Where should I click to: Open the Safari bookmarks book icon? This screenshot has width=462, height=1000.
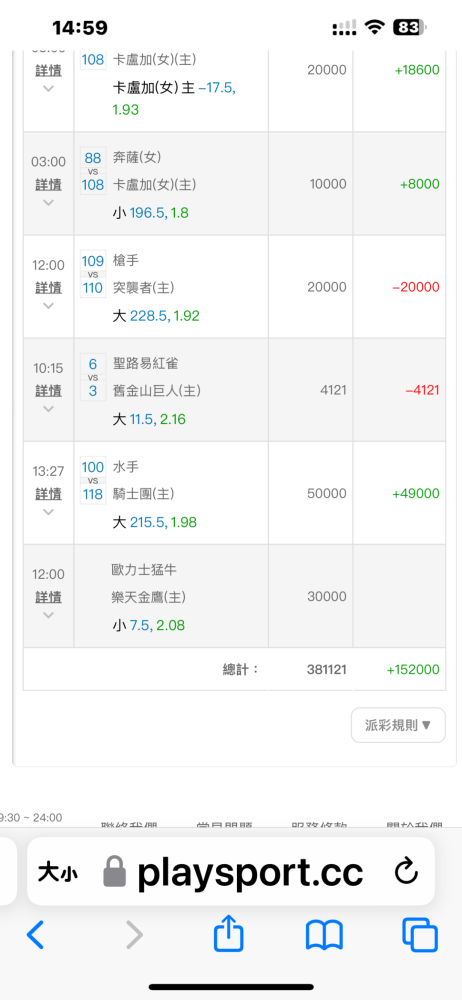pos(325,936)
